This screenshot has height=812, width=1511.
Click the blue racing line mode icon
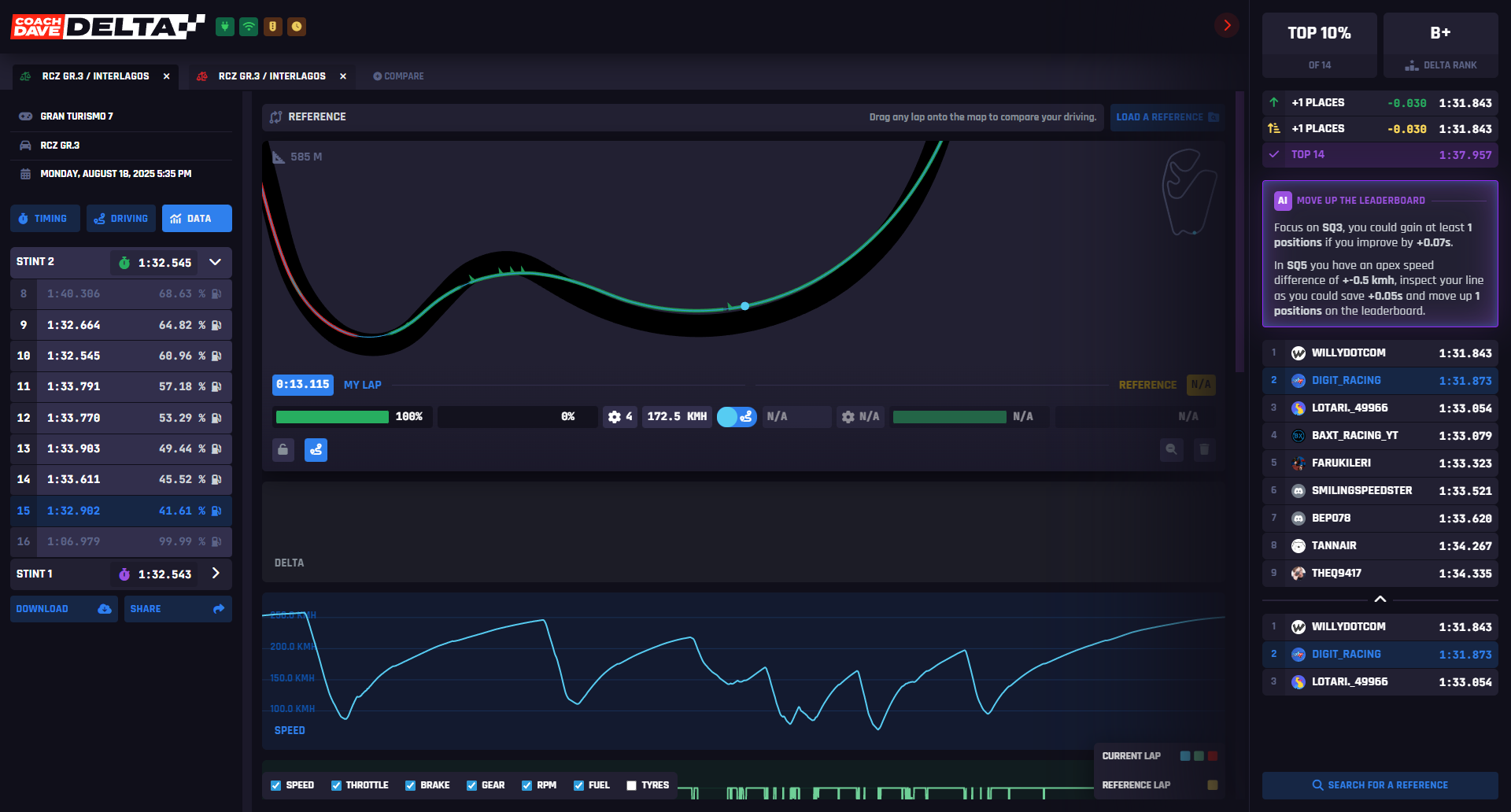316,450
